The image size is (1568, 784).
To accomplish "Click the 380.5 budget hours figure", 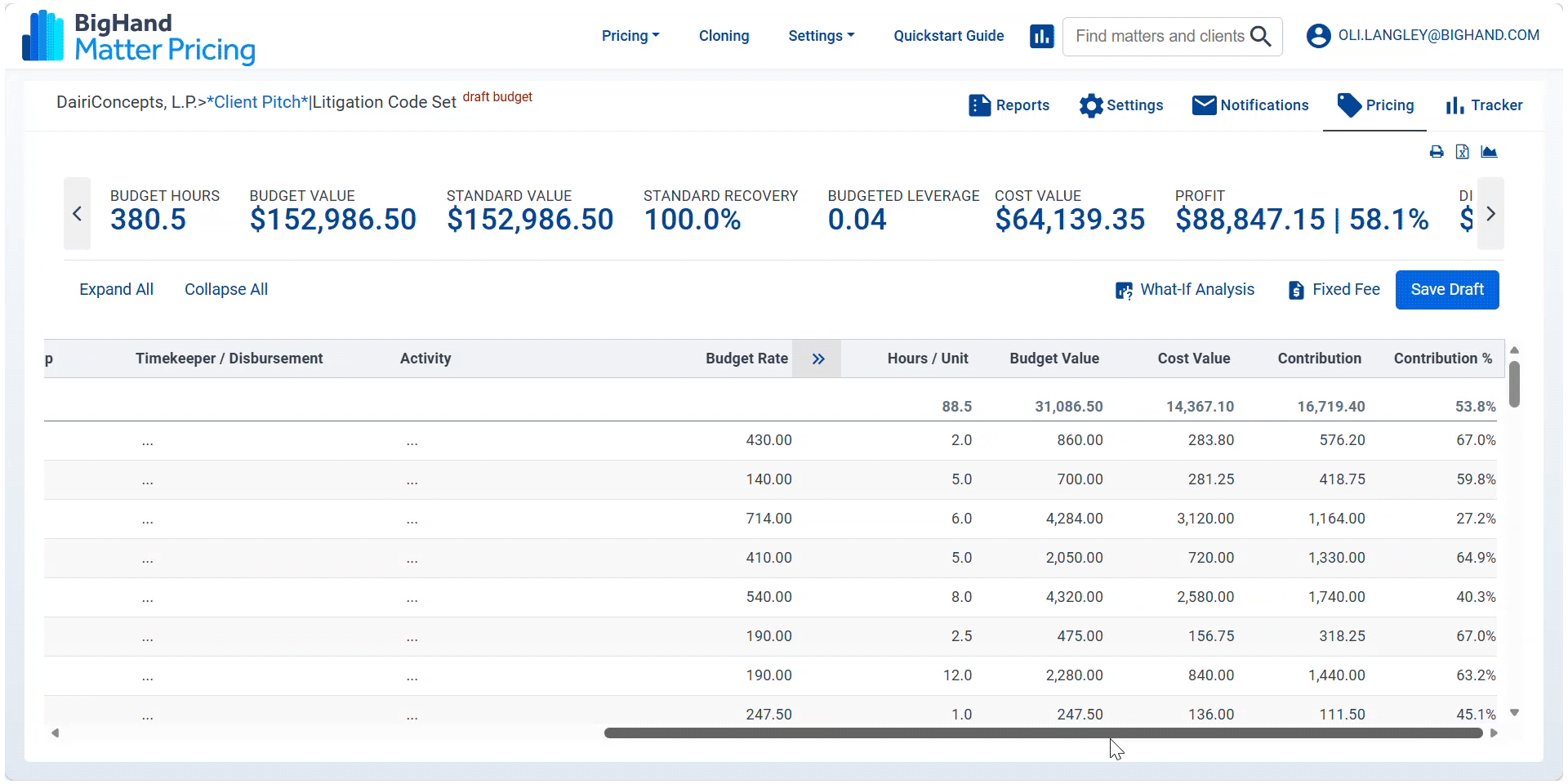I will point(148,220).
